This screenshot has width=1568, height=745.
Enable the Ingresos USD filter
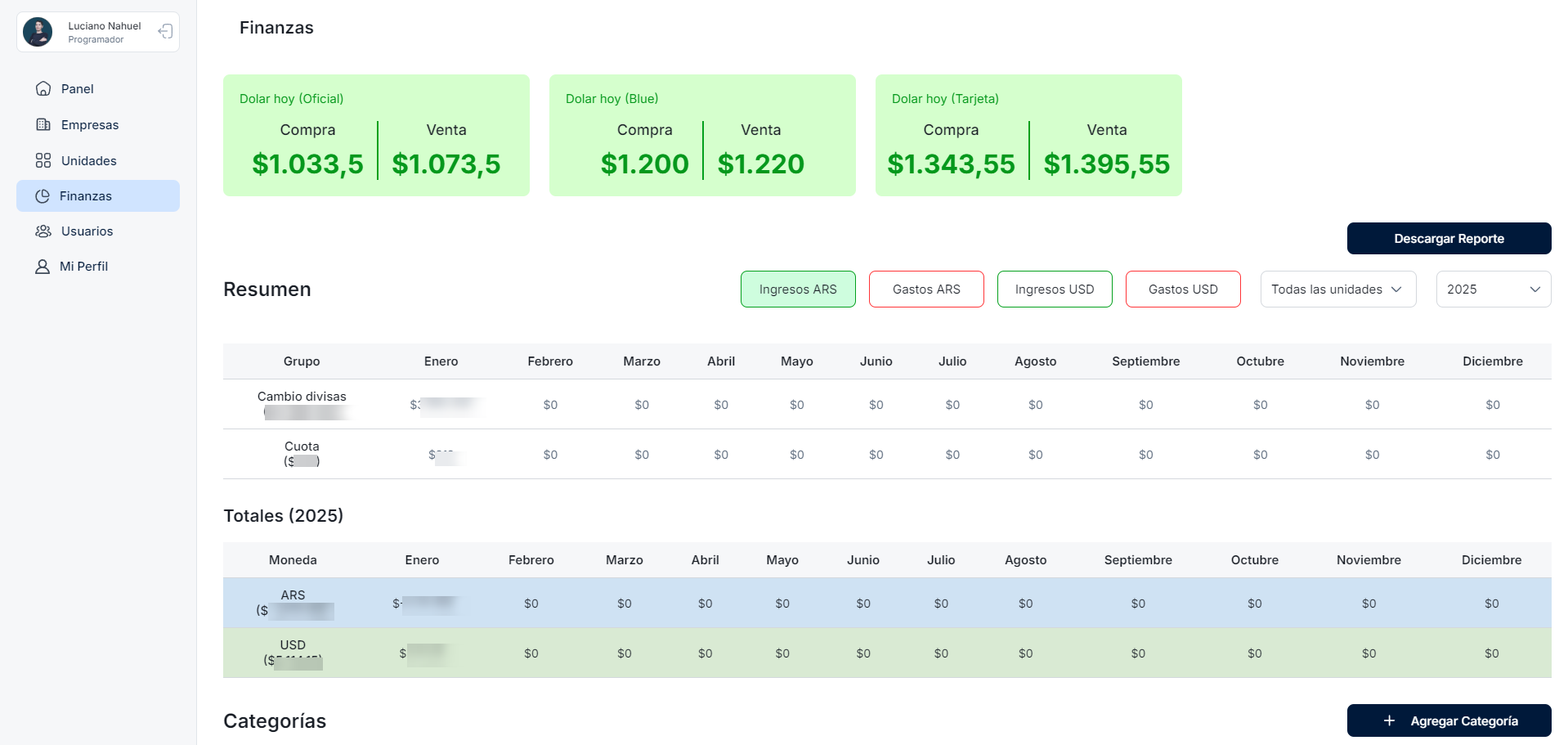pyautogui.click(x=1055, y=289)
